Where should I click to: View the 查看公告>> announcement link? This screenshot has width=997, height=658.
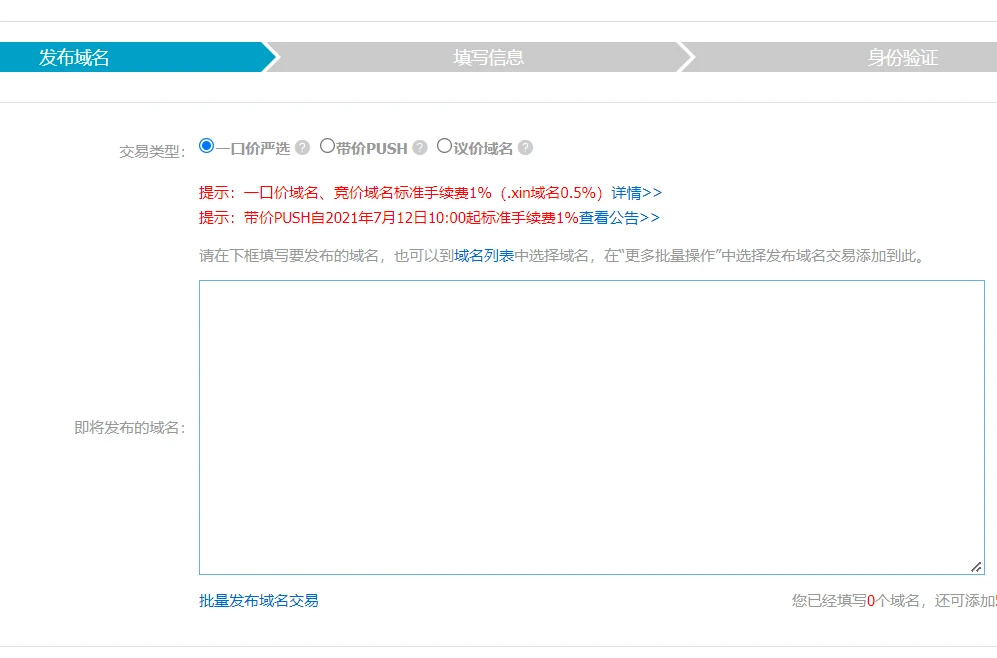(619, 218)
